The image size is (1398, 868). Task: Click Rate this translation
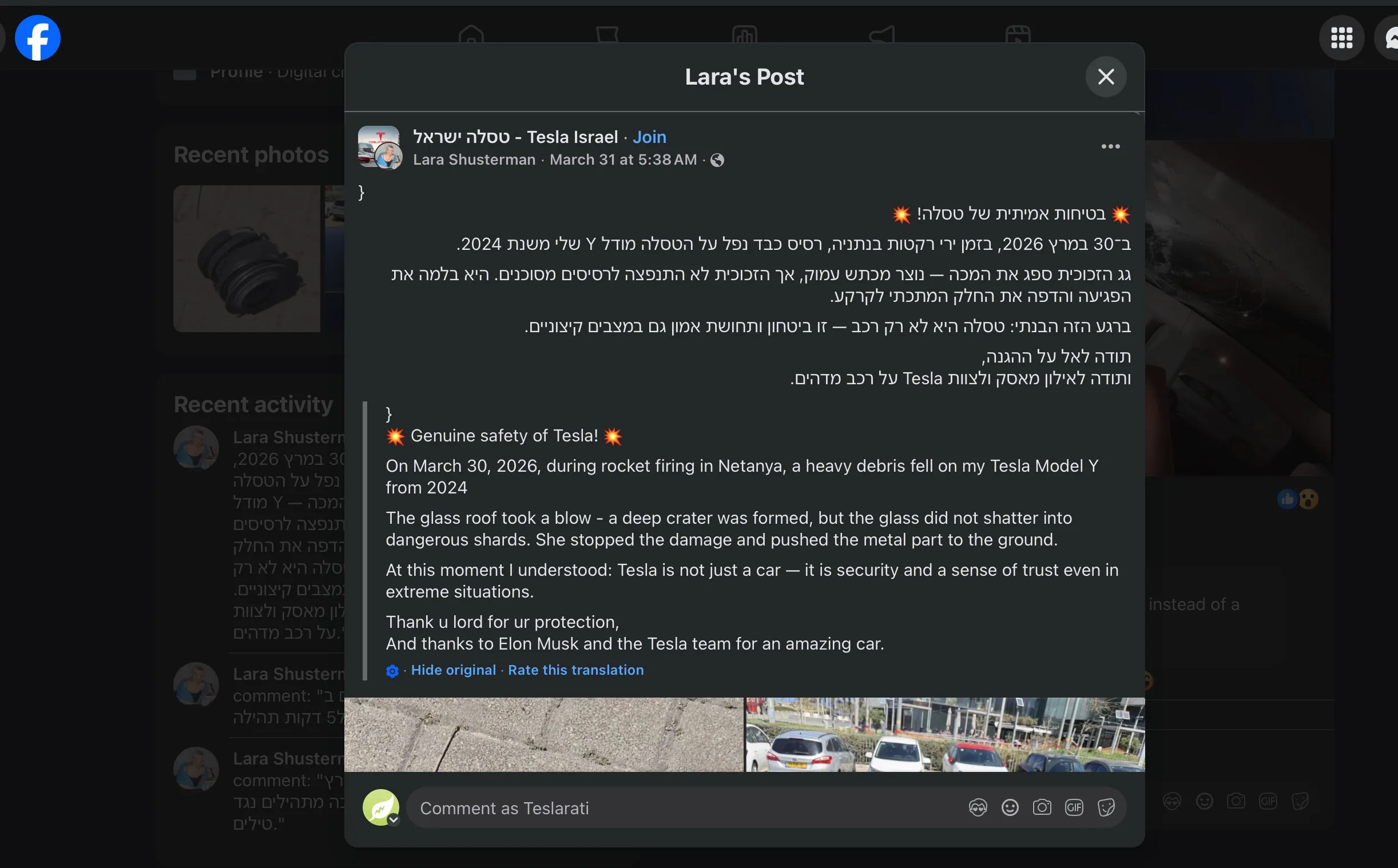575,671
